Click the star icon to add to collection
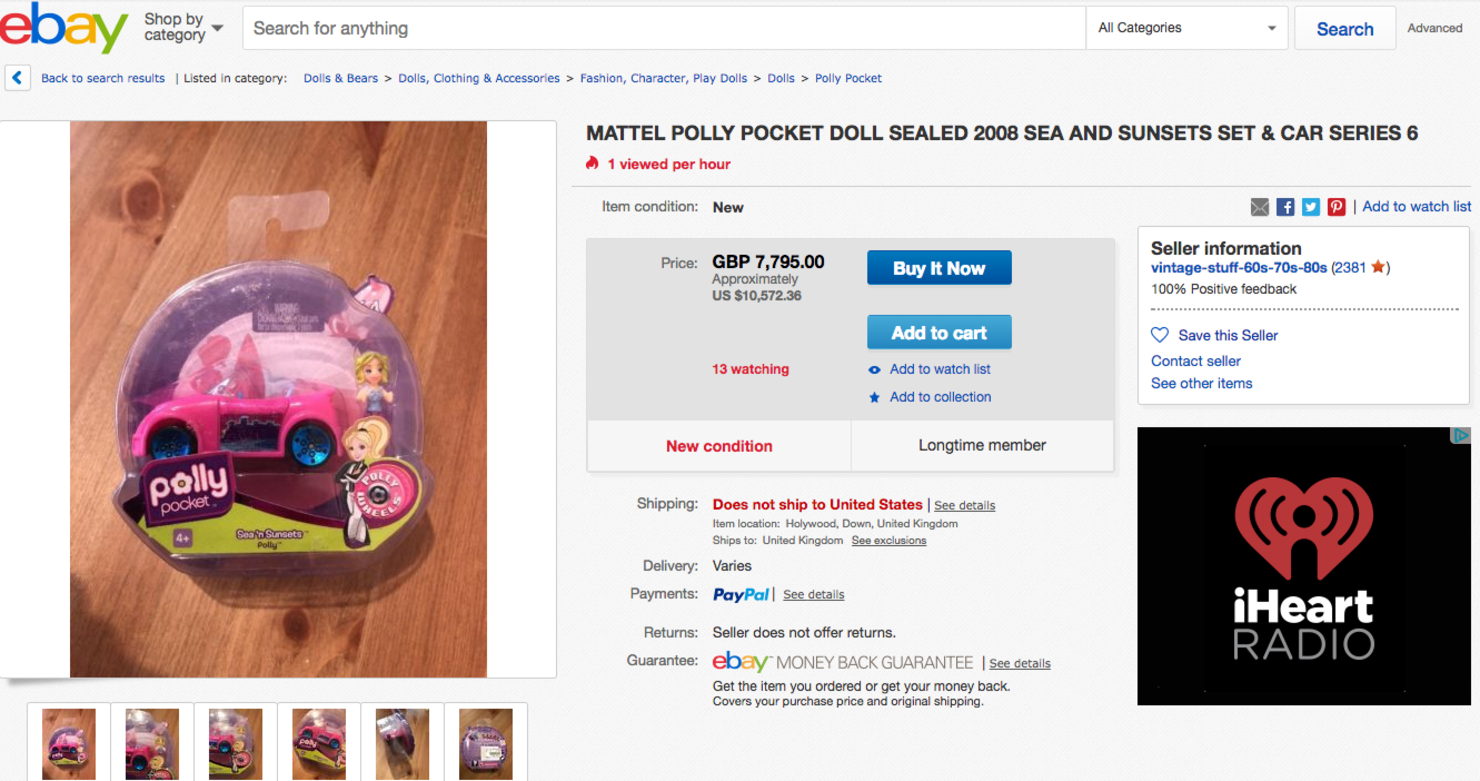The image size is (1480, 781). (875, 397)
